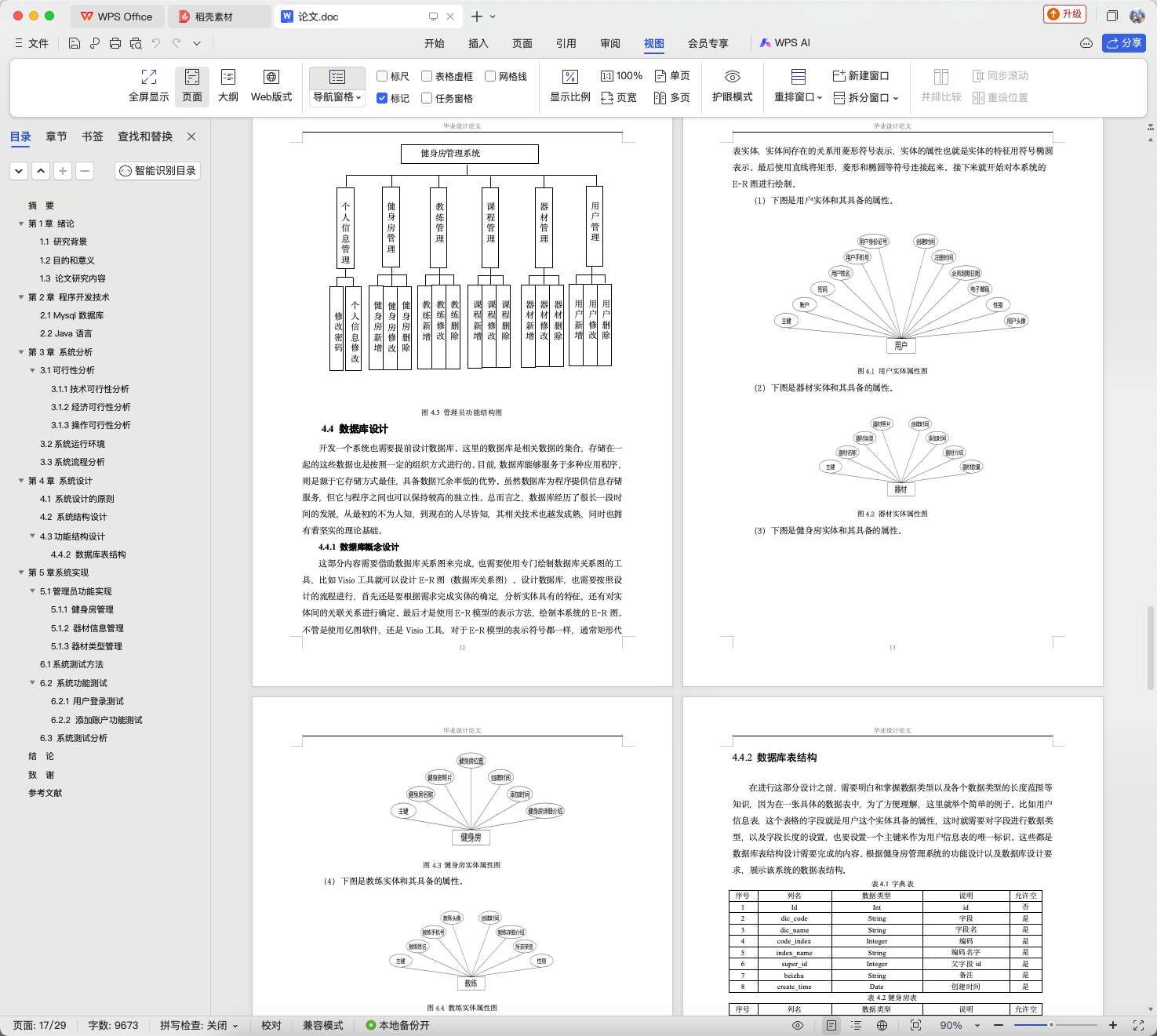Open the 导航窗格 dropdown
The width and height of the screenshot is (1157, 1036).
[337, 97]
